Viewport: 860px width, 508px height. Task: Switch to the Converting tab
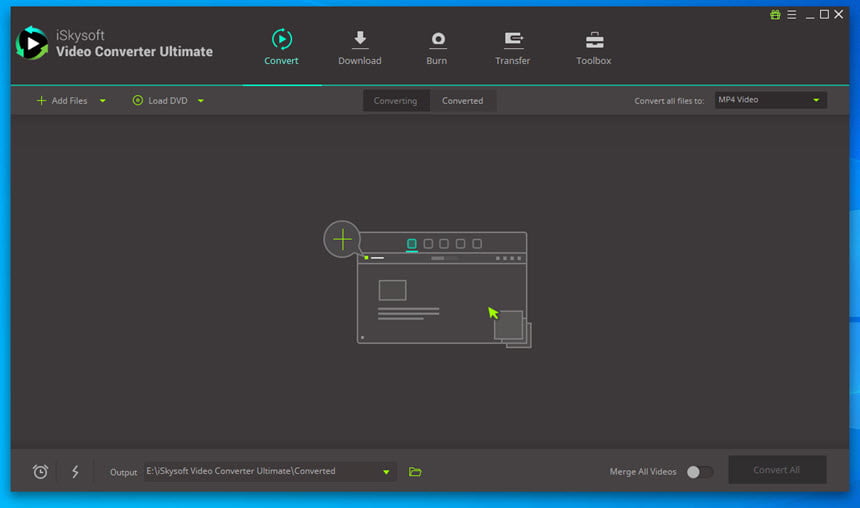395,101
